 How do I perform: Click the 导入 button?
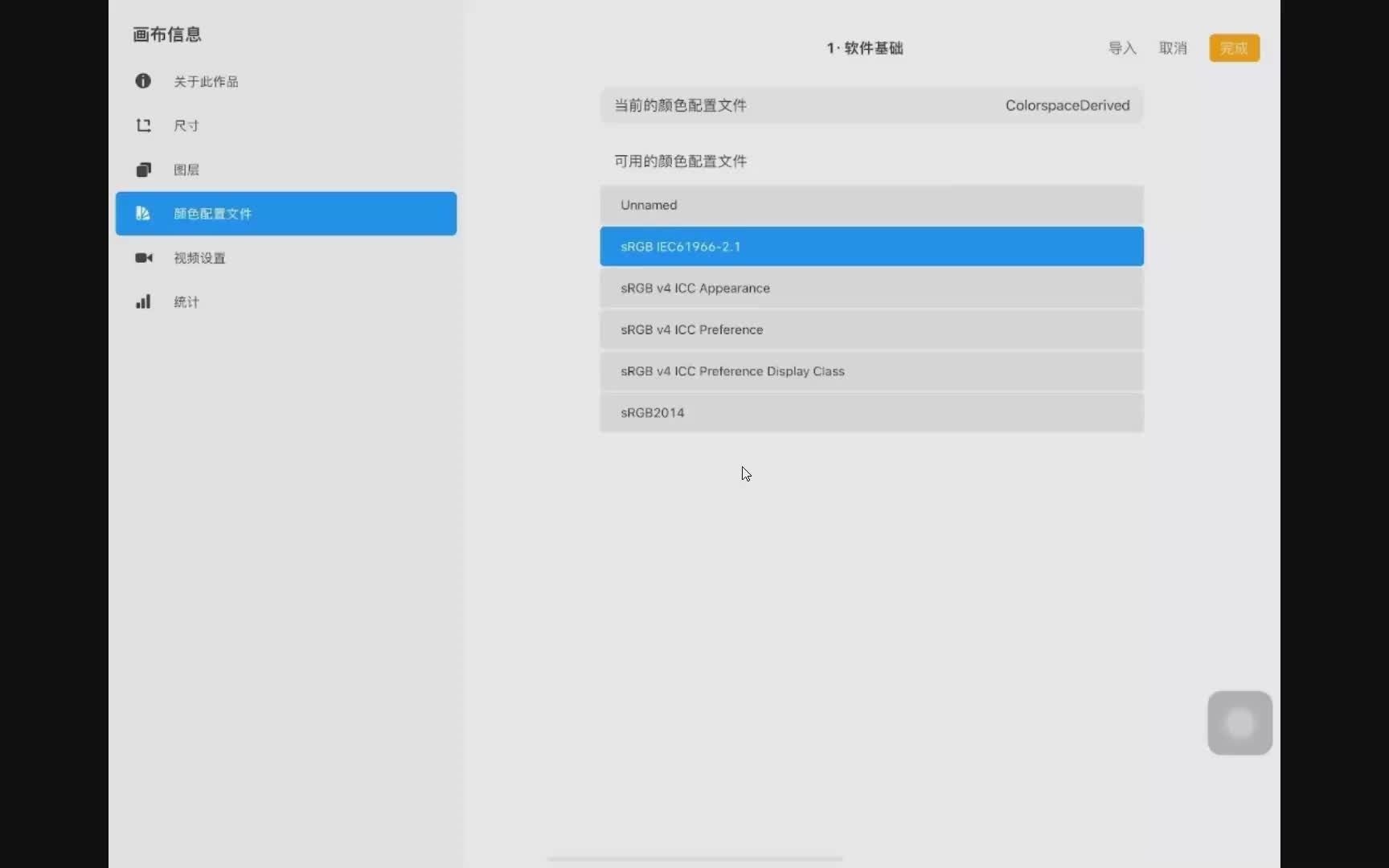[x=1122, y=48]
